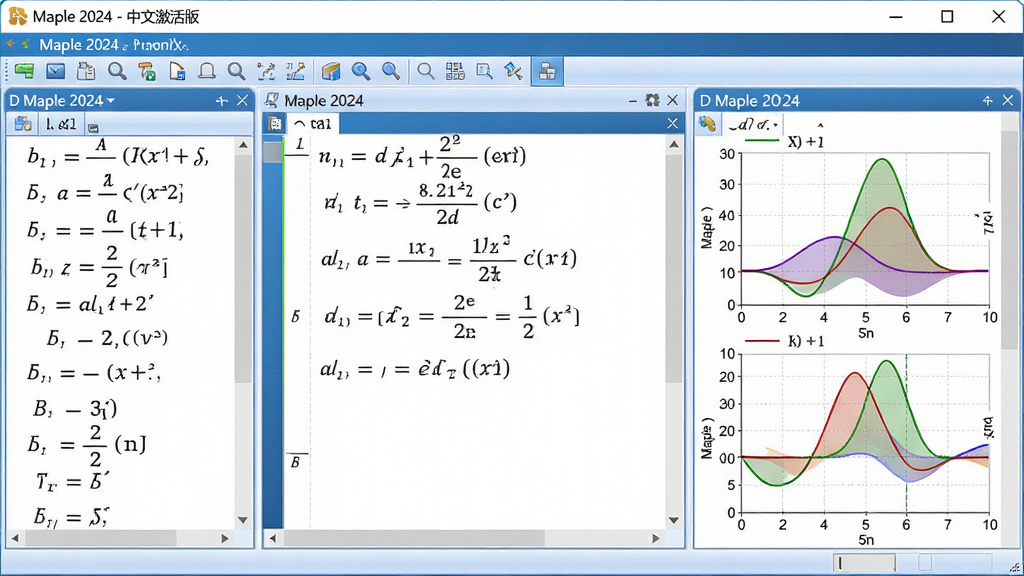Close the left D Maple 2024 panel
This screenshot has width=1024, height=576.
click(x=242, y=101)
